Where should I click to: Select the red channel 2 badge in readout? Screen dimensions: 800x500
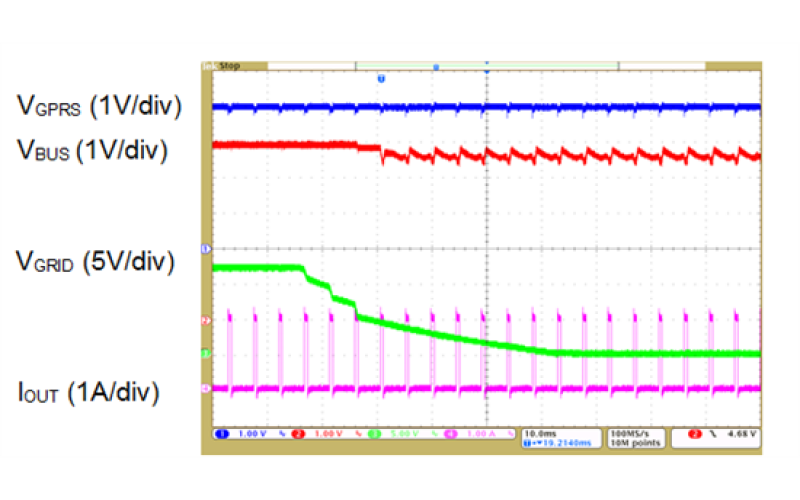[x=294, y=435]
